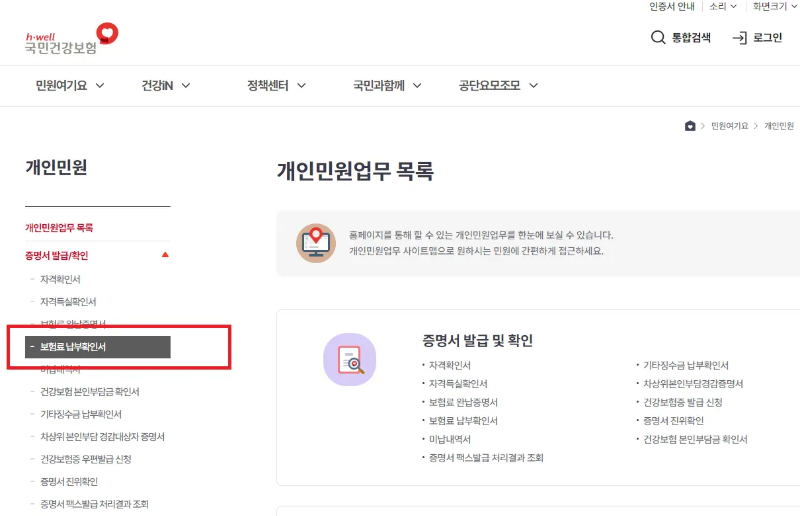Click the 통합검색 magnifier icon
This screenshot has height=516, width=800.
click(658, 37)
